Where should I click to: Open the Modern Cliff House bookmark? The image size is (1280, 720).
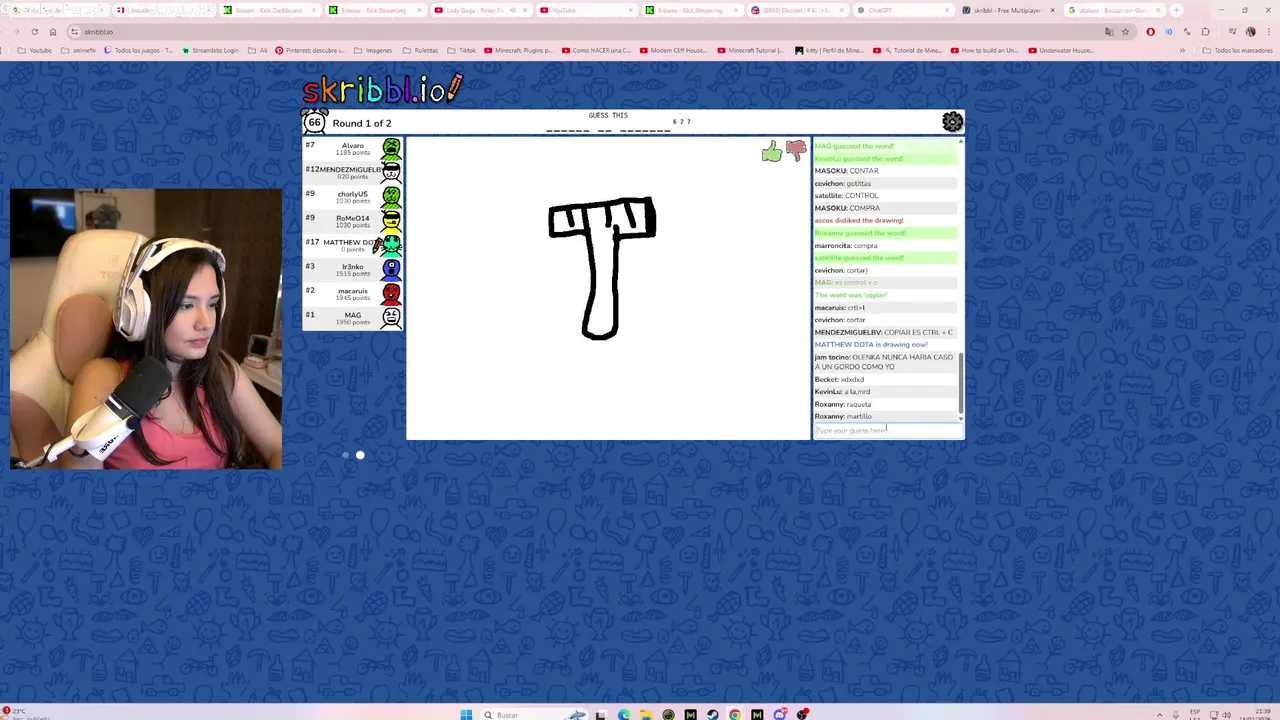675,50
